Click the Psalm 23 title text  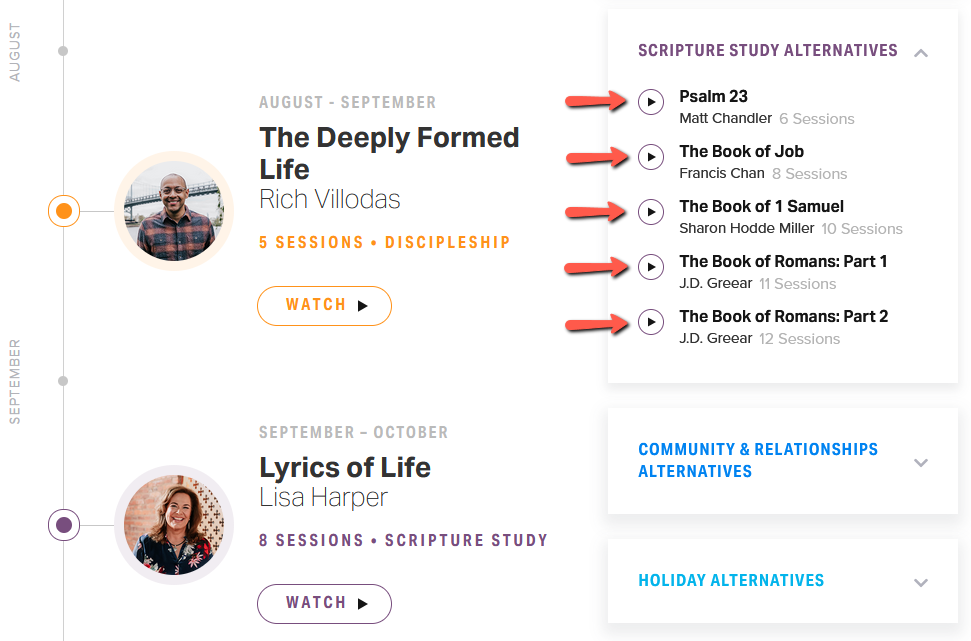pos(713,97)
